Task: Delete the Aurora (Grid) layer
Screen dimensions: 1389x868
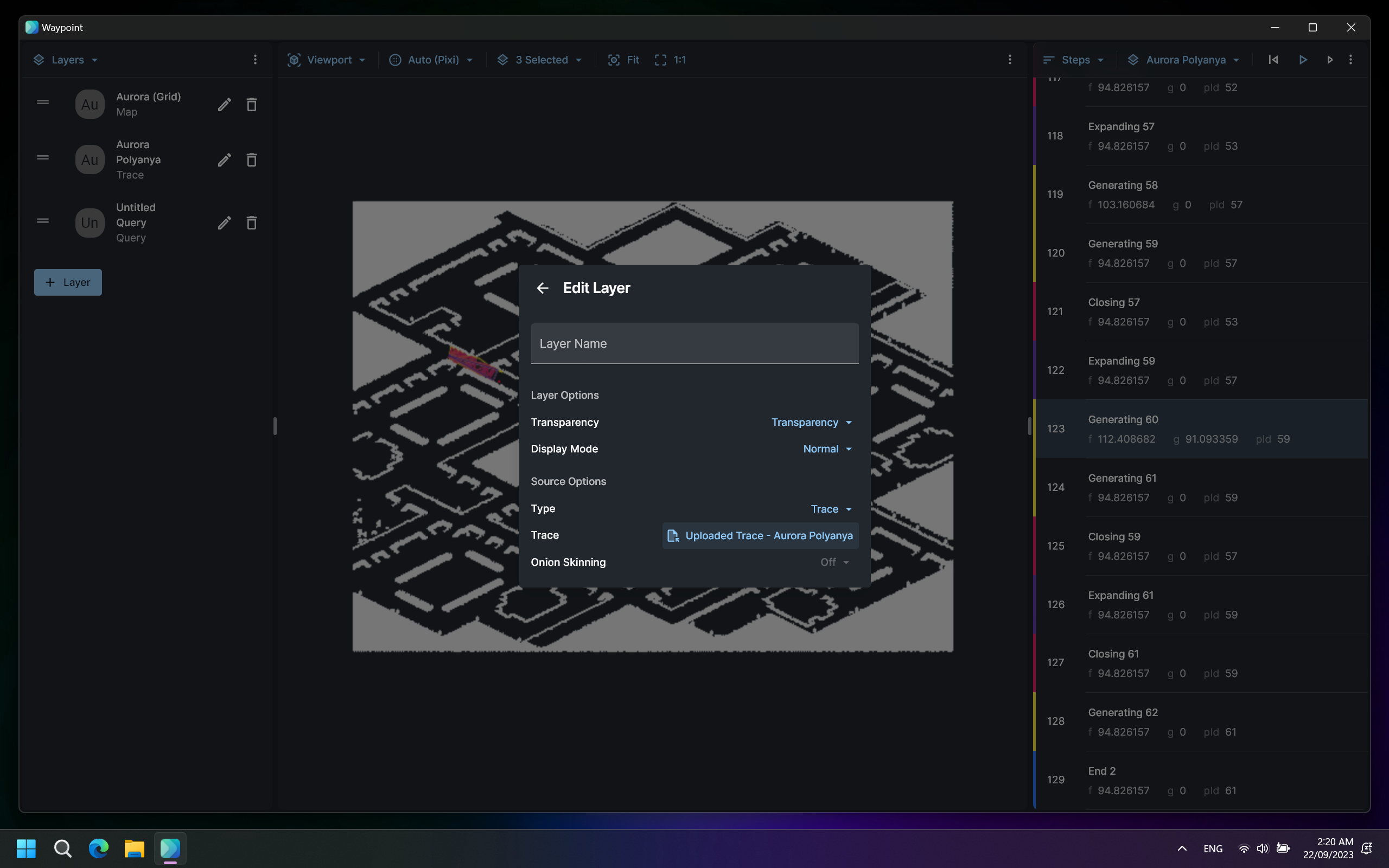Action: [x=251, y=105]
